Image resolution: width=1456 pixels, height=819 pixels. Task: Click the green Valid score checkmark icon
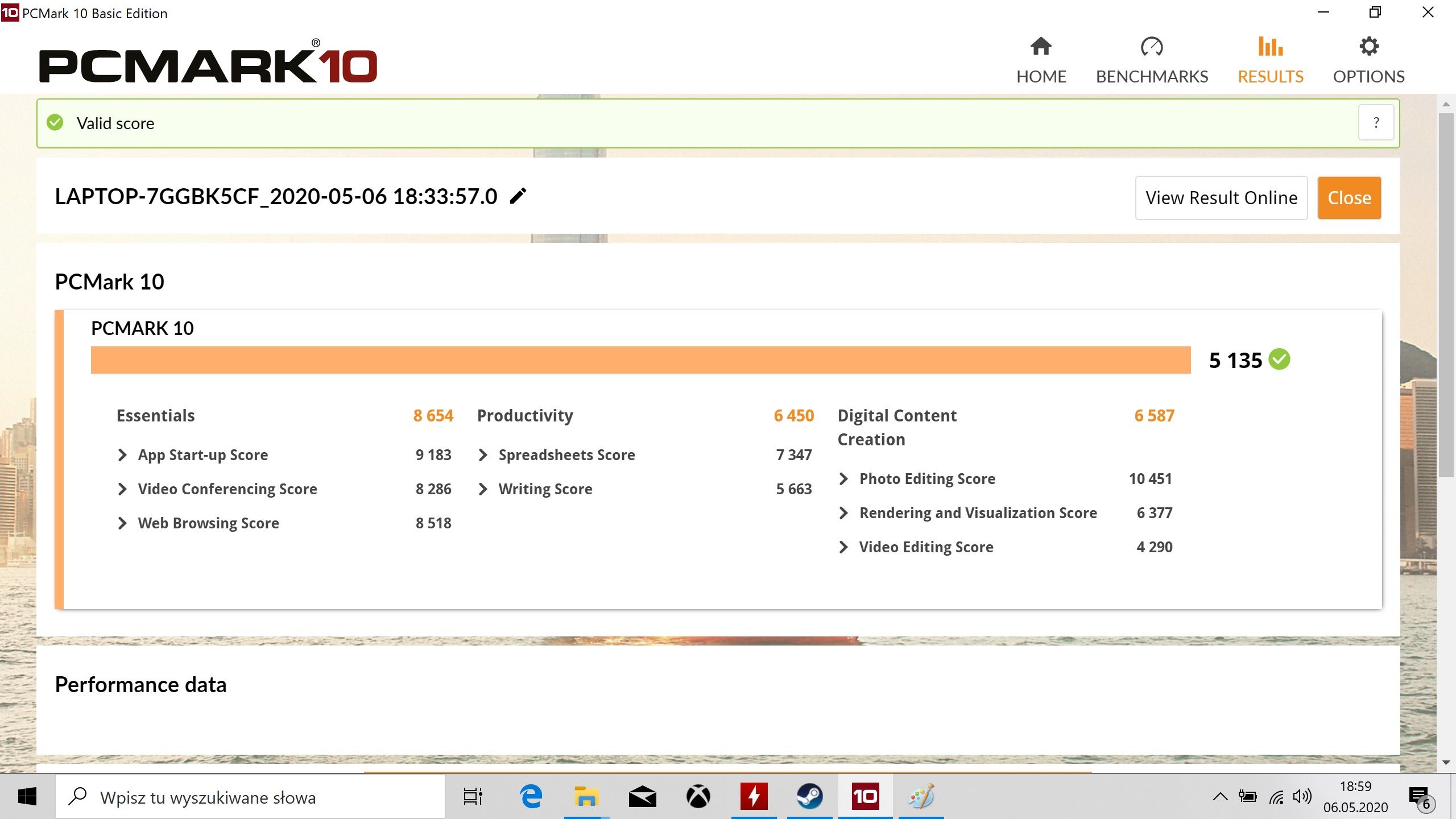[55, 122]
